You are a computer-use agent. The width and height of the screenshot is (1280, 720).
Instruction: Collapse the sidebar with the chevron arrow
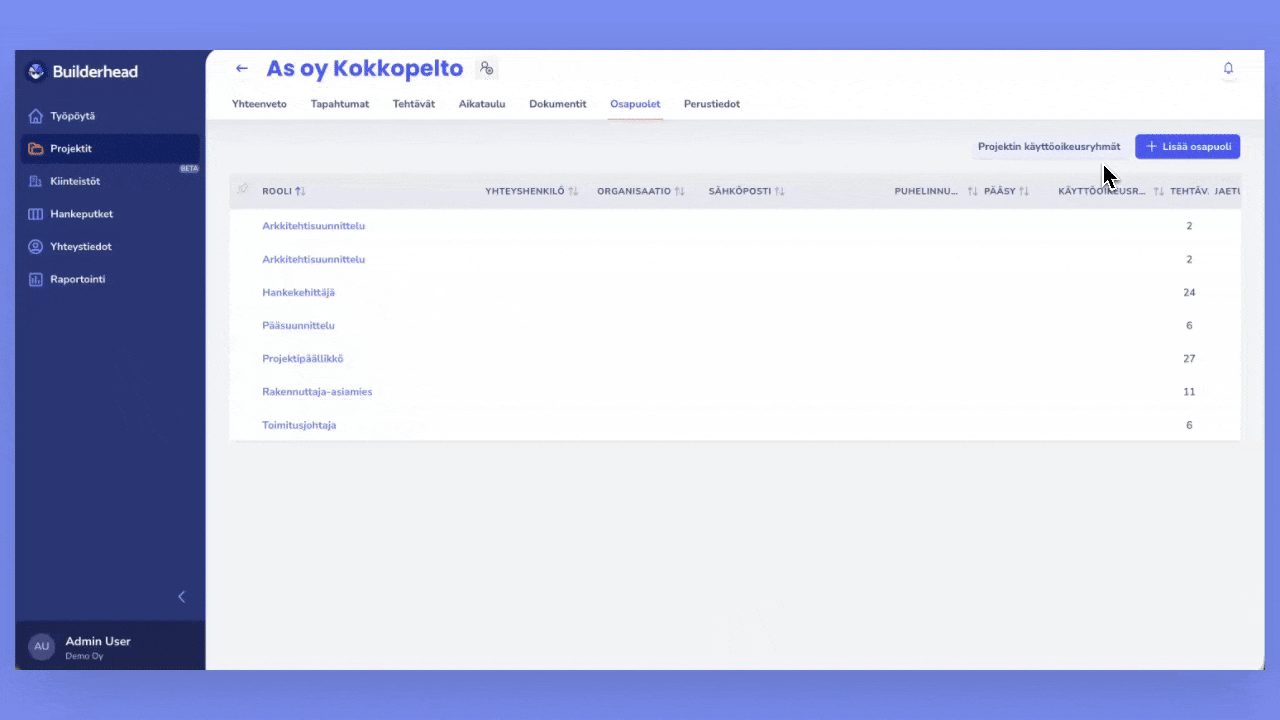(x=181, y=597)
